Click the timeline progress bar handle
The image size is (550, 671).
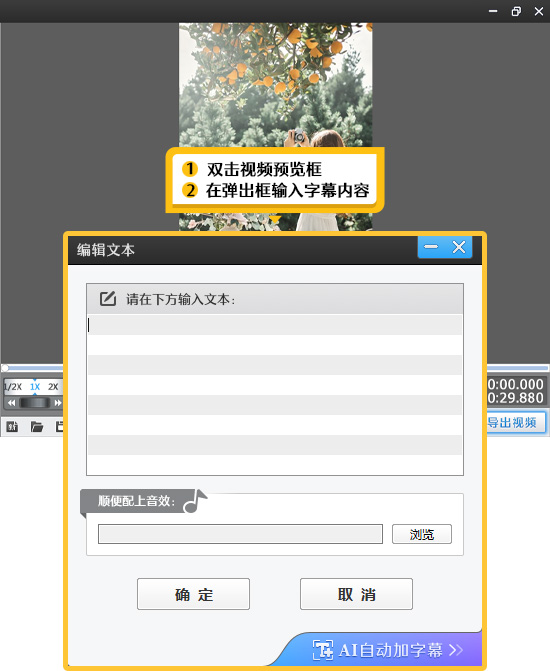[x=5, y=368]
